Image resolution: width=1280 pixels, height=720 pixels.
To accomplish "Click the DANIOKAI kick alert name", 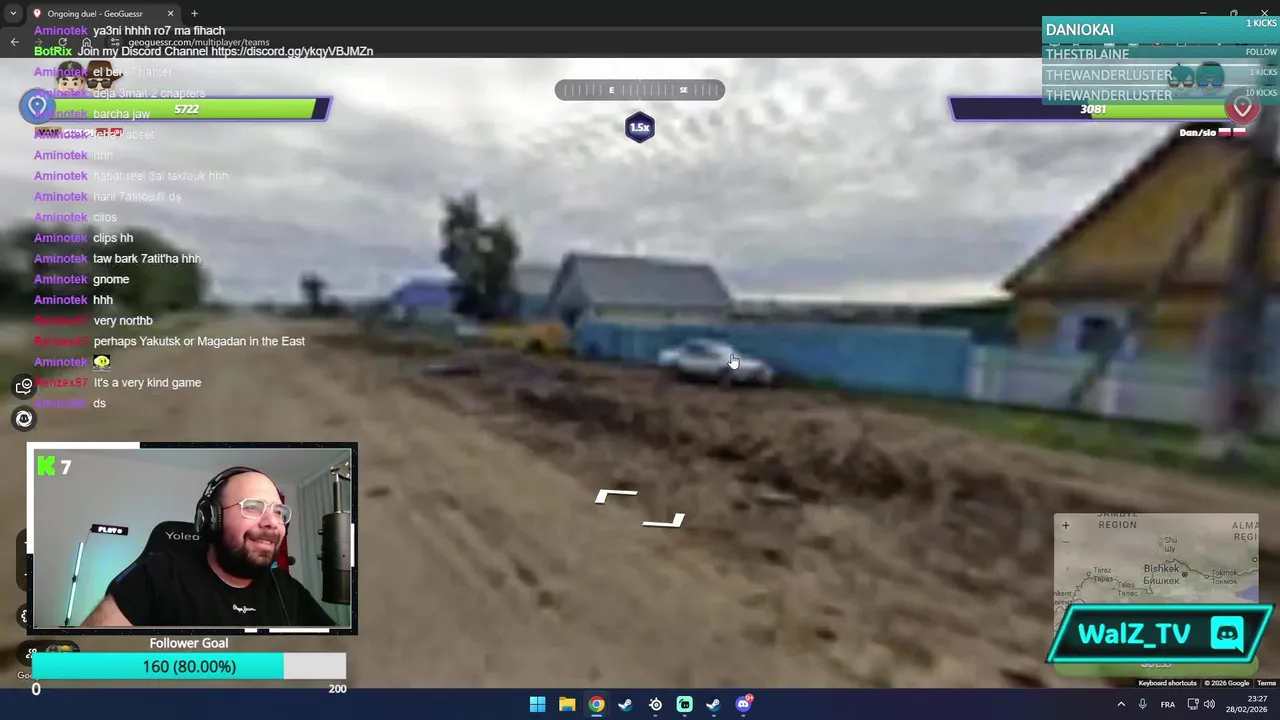I will [1079, 30].
